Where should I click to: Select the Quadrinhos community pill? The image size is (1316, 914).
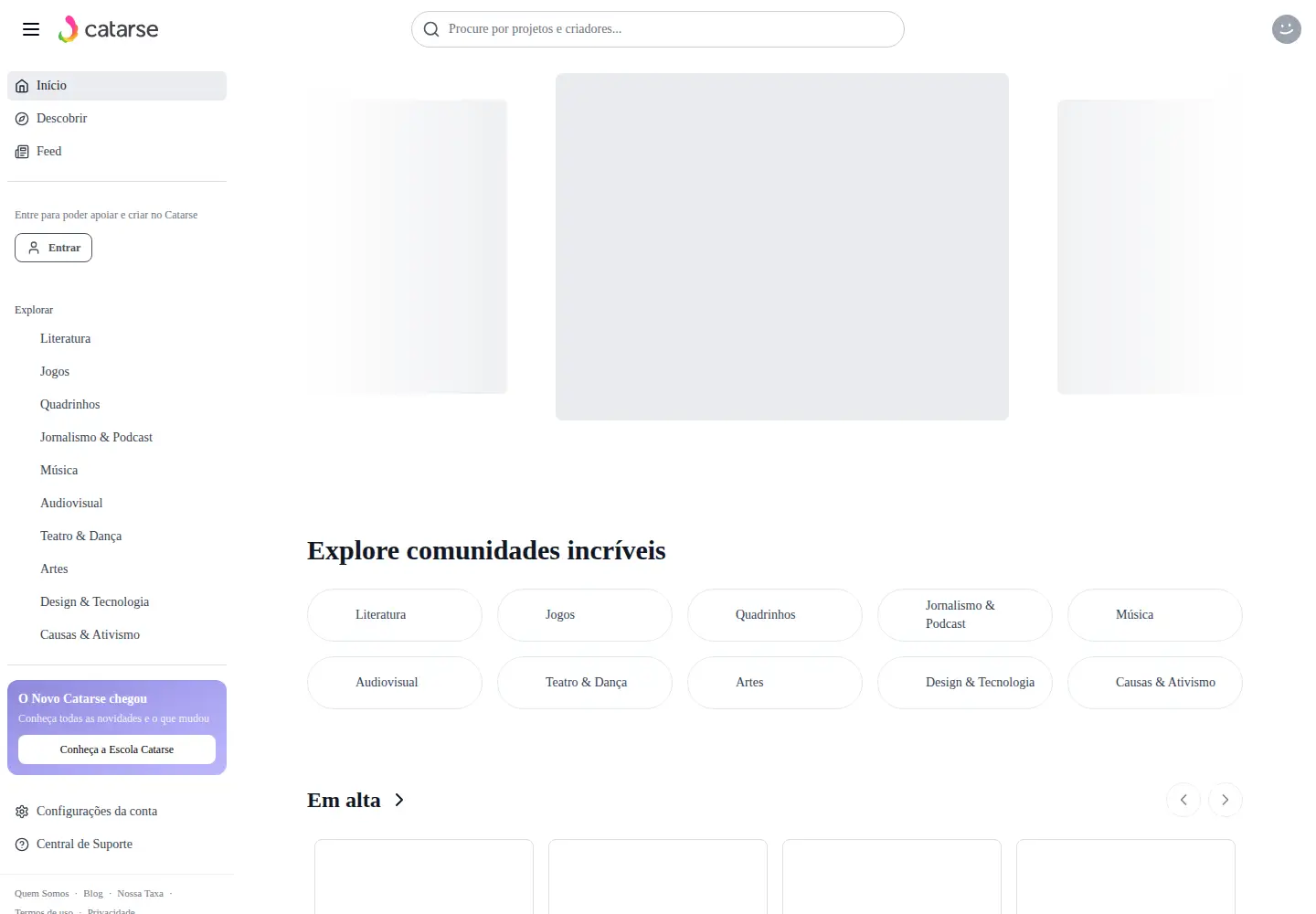tap(775, 615)
